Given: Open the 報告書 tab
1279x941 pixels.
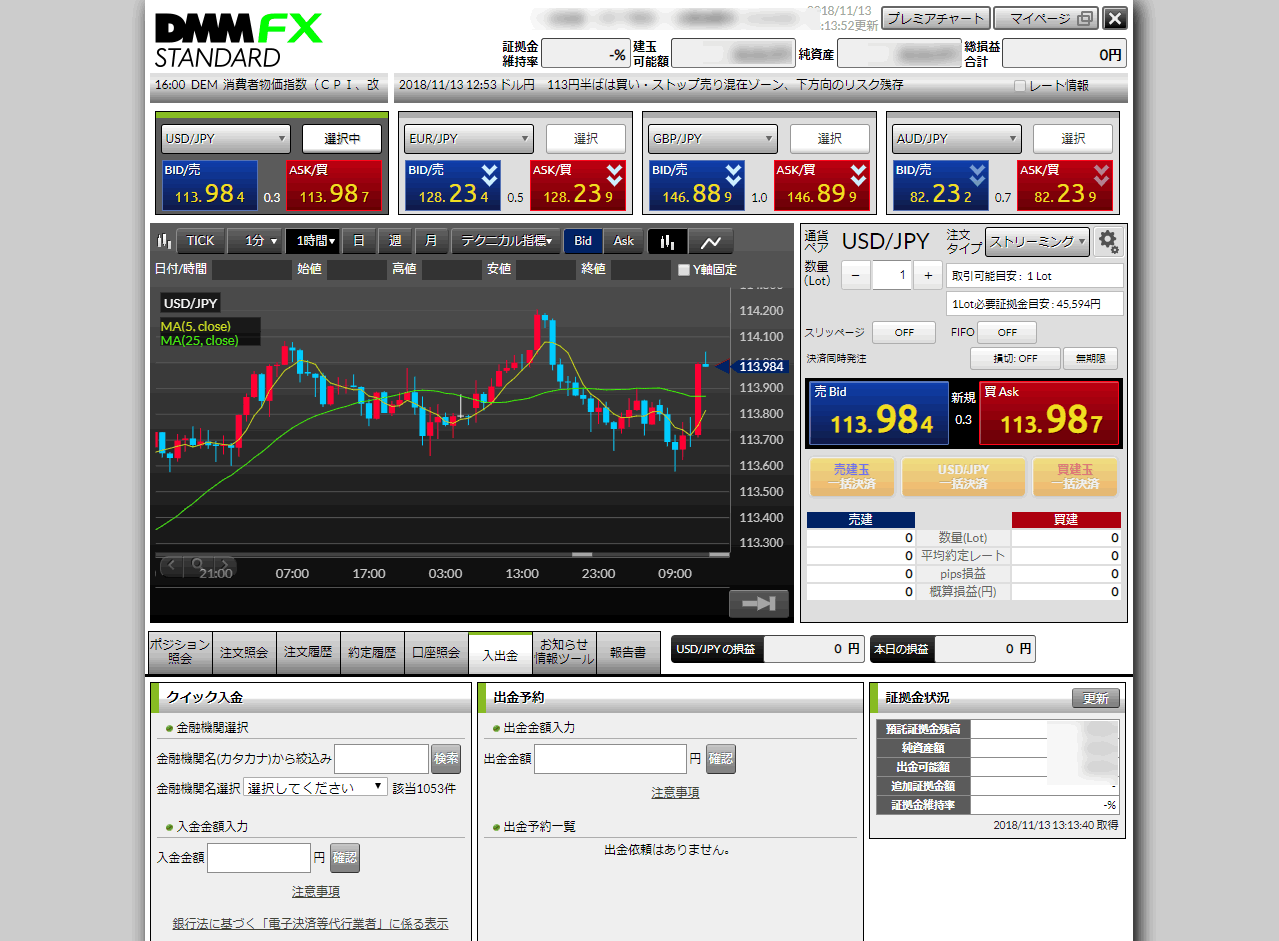Looking at the screenshot, I should coord(628,653).
